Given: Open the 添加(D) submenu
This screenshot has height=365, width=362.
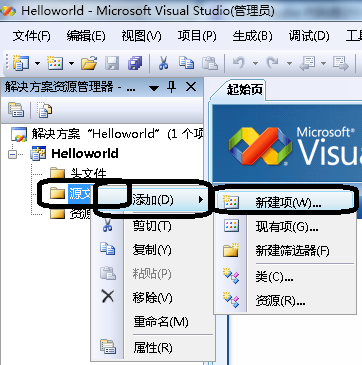Looking at the screenshot, I should 152,200.
